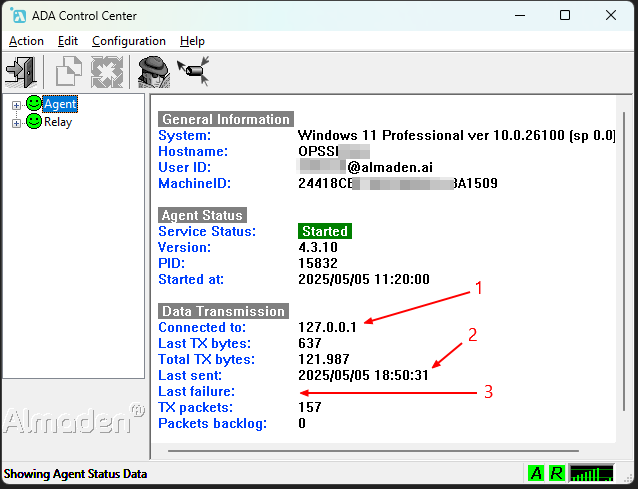Select the Relay tree item
Image resolution: width=638 pixels, height=489 pixels.
[x=58, y=122]
